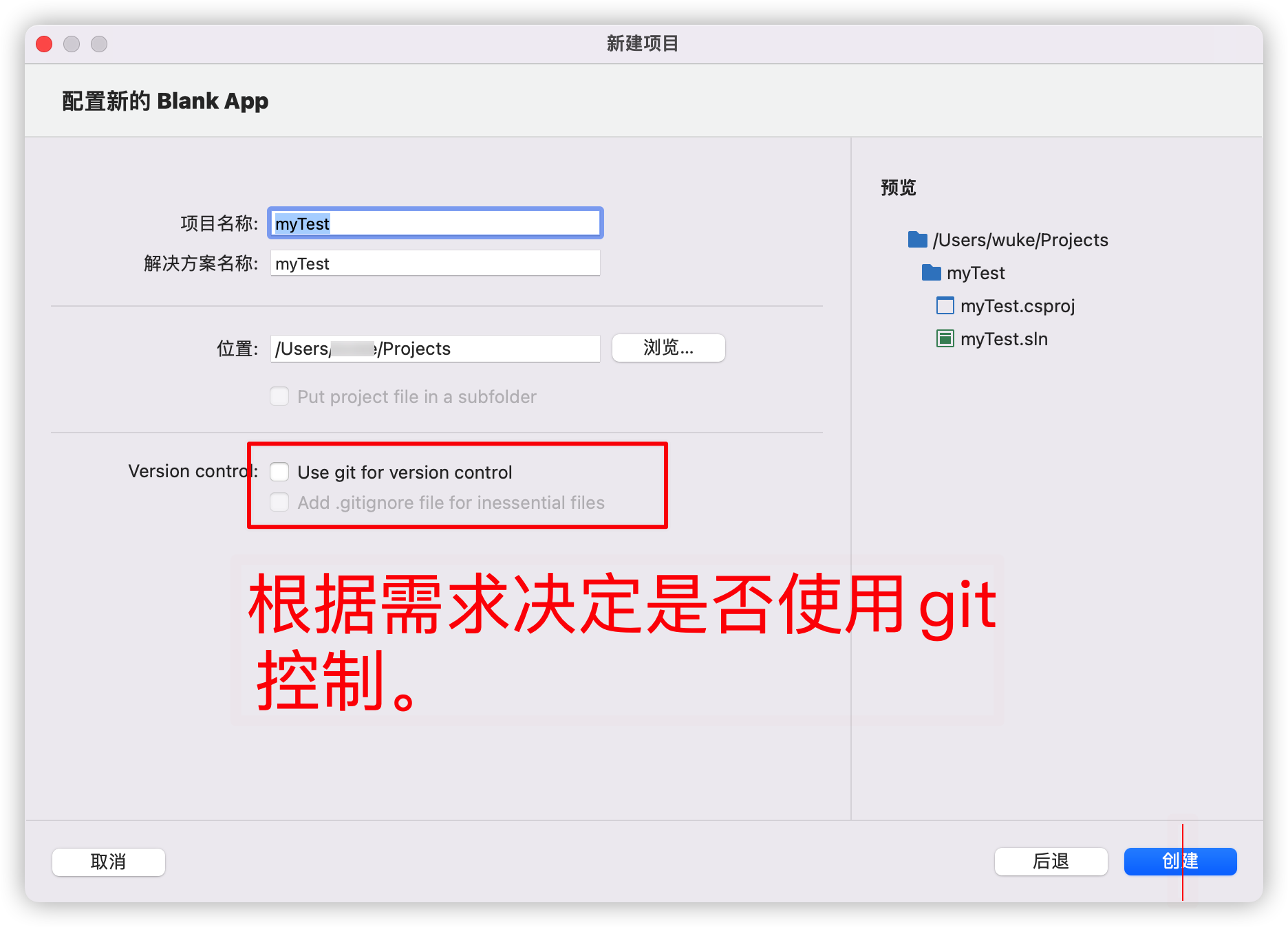Cancel with the 取消 button
The image size is (1288, 927).
pyautogui.click(x=109, y=862)
